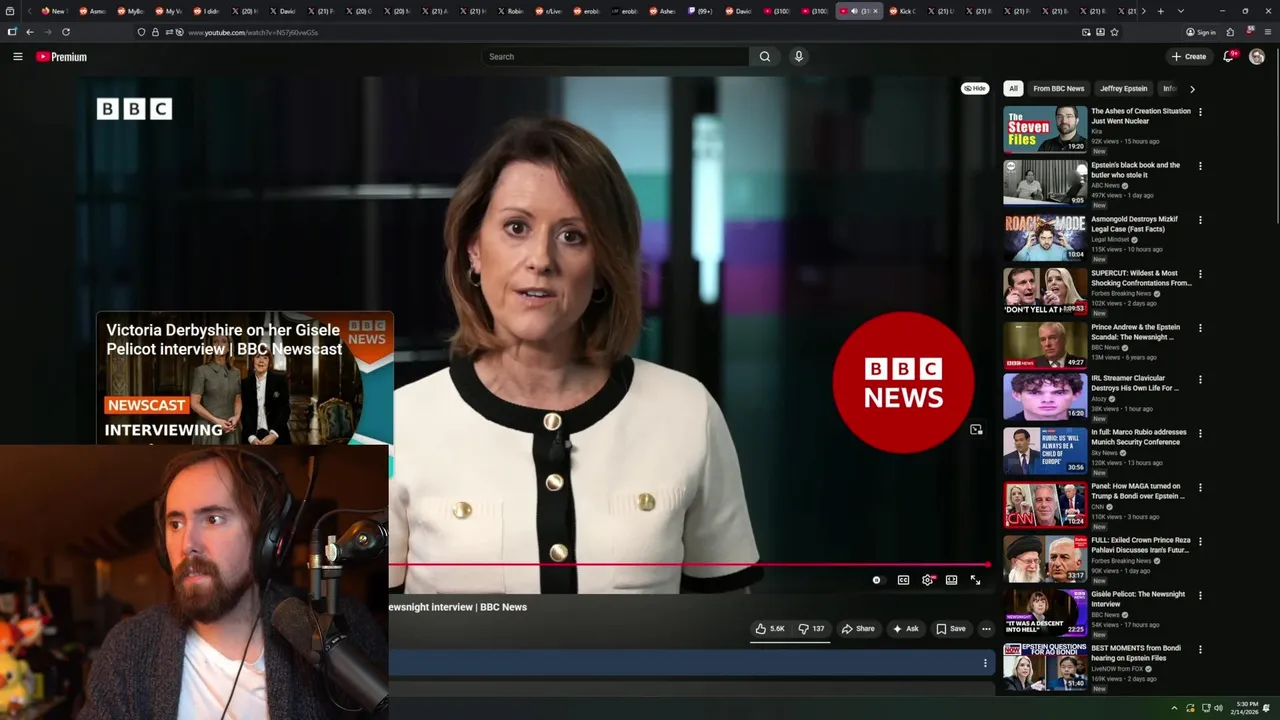
Task: Open menu for Prince Andrew Newsnight video
Action: click(1200, 328)
